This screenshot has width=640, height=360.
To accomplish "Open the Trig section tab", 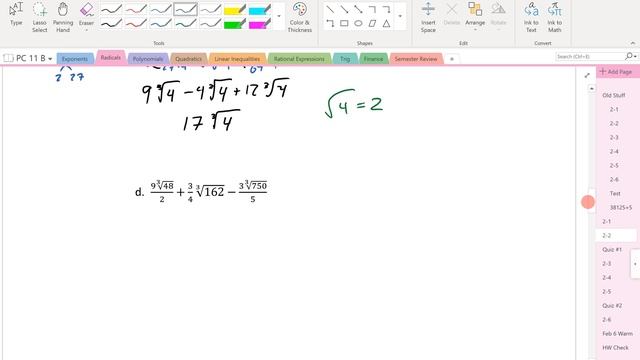I will [345, 59].
